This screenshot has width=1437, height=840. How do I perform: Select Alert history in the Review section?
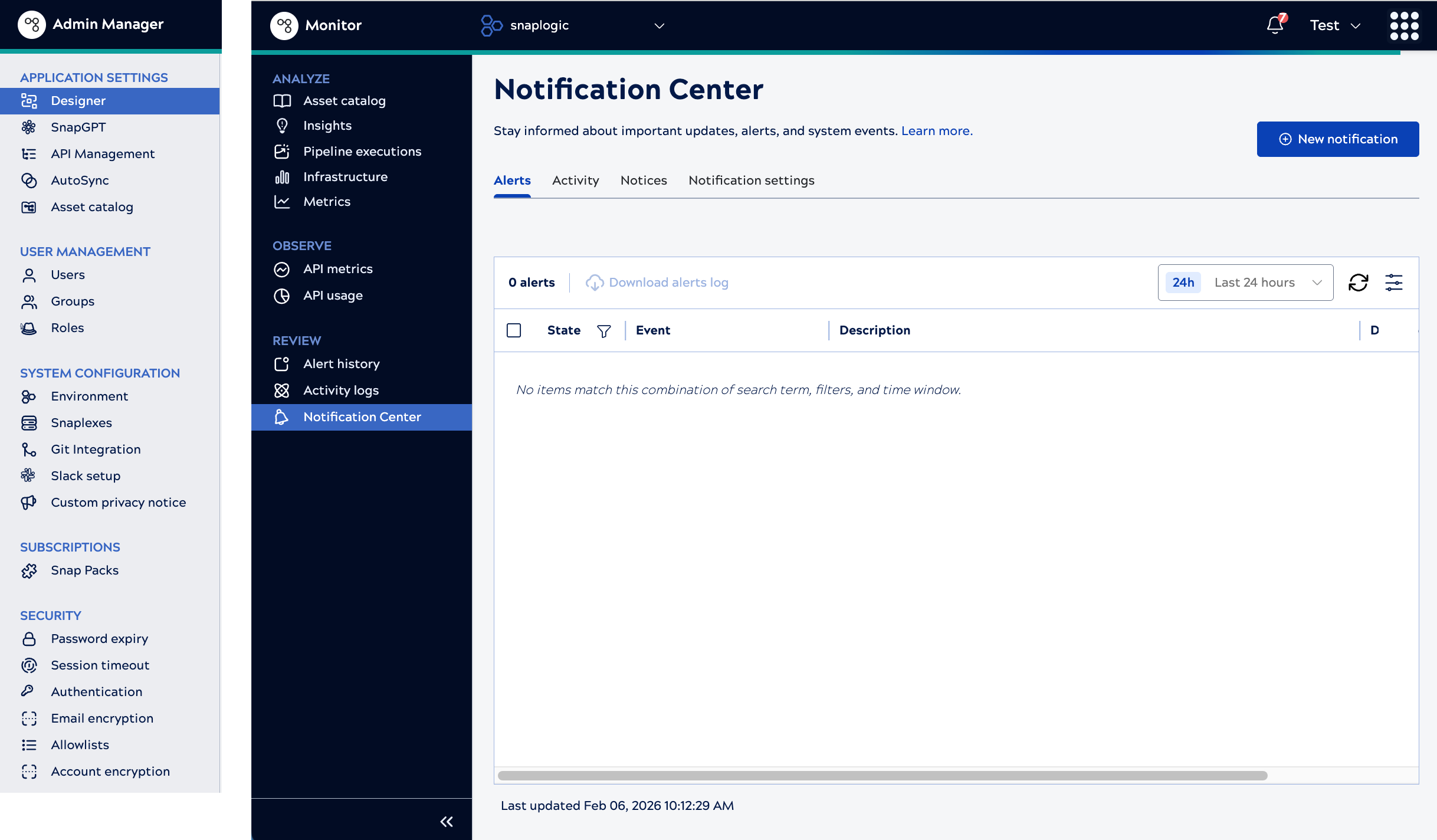point(341,364)
